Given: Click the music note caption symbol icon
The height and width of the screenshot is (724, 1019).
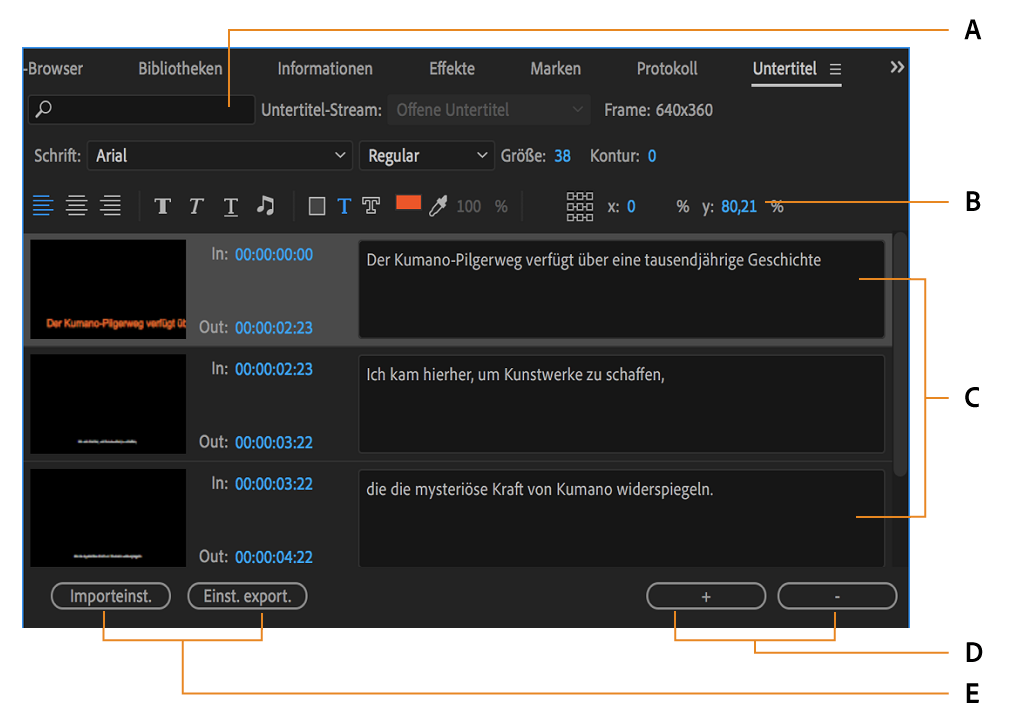Looking at the screenshot, I should pyautogui.click(x=264, y=205).
